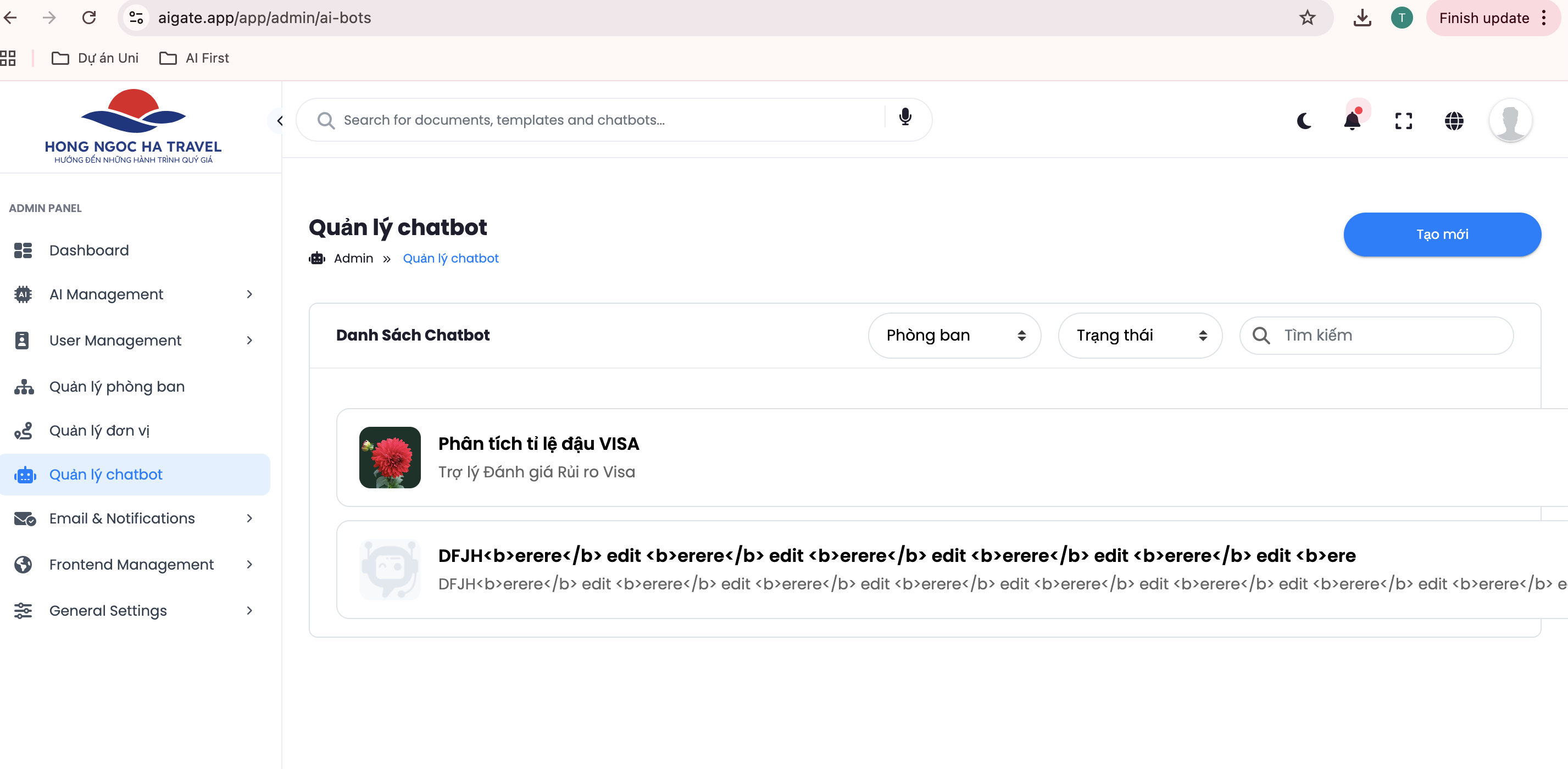Open Dashboard from the sidebar
This screenshot has height=769, width=1568.
point(89,250)
